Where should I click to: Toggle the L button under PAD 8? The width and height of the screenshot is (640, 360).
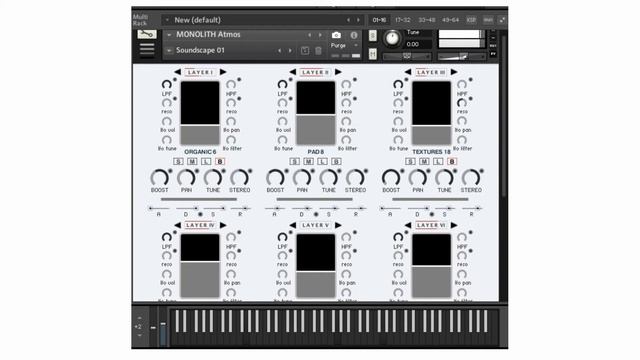(322, 162)
